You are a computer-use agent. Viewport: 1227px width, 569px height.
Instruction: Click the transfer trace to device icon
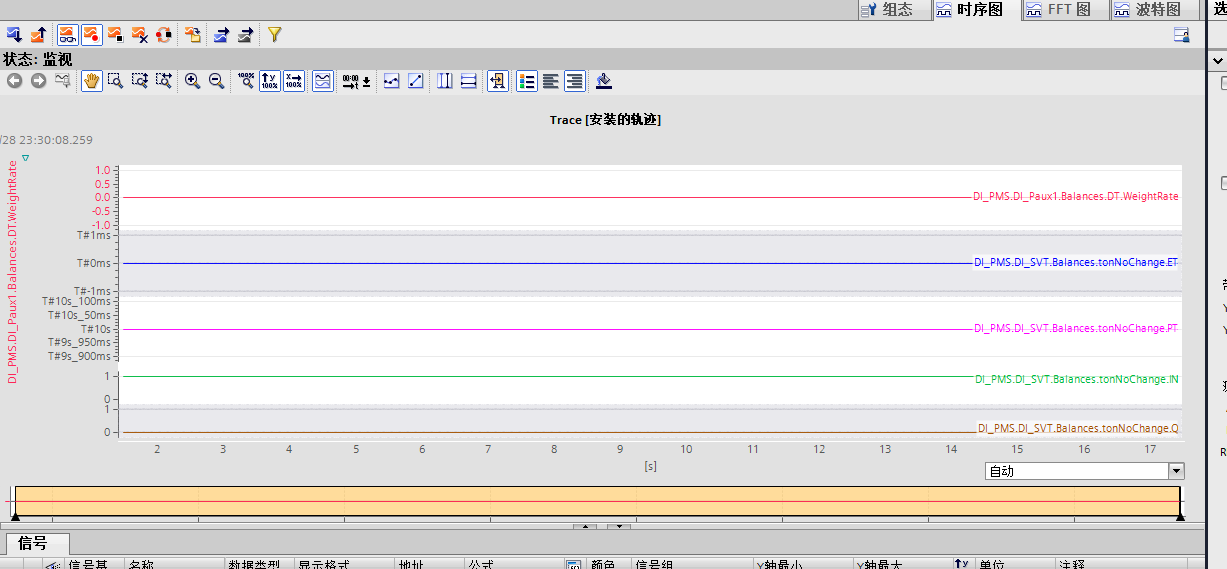coord(14,34)
